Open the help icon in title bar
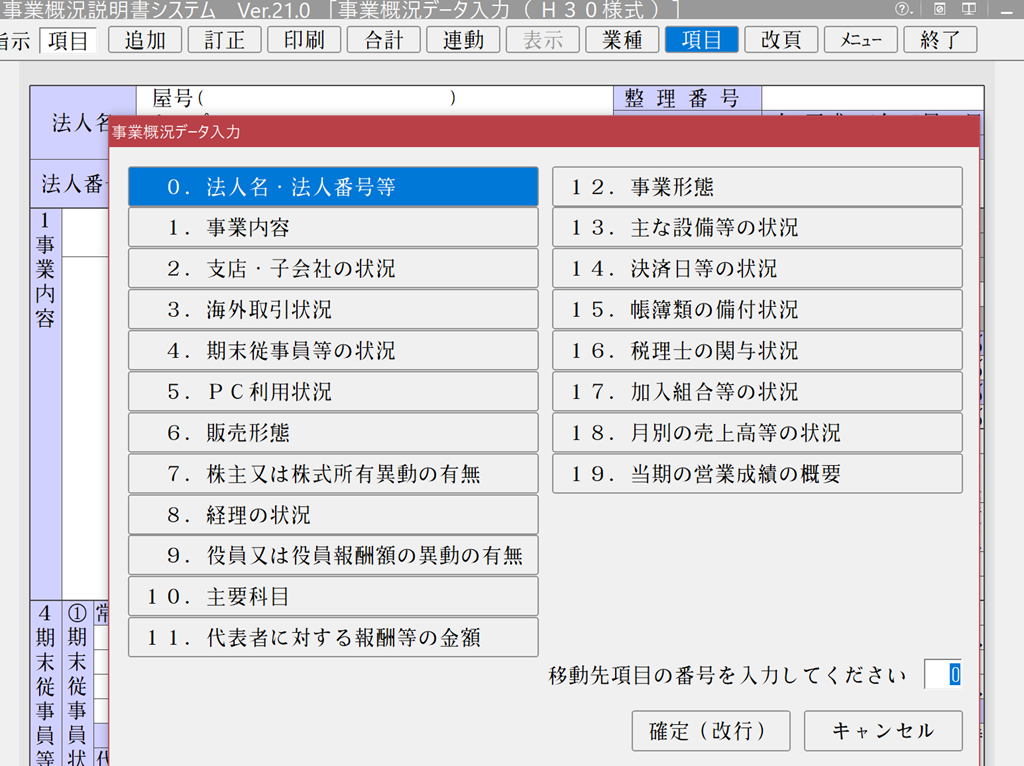1024x766 pixels. pos(902,9)
